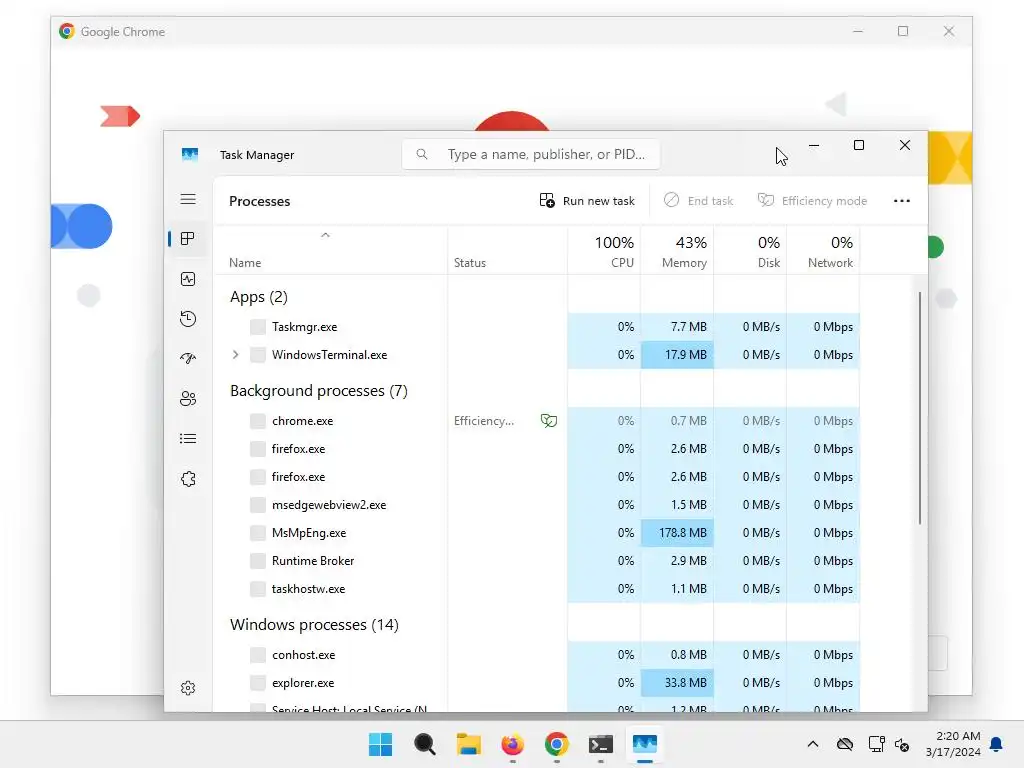Close the Task Manager window
Image resolution: width=1024 pixels, height=768 pixels.
[x=904, y=146]
